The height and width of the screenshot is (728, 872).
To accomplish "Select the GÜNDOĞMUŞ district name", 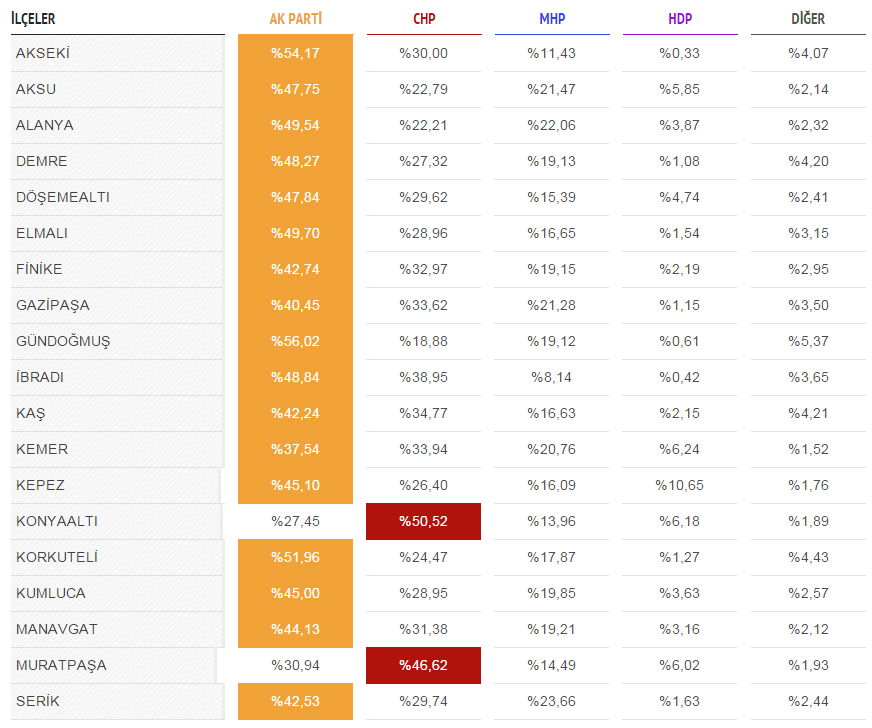I will coord(63,341).
